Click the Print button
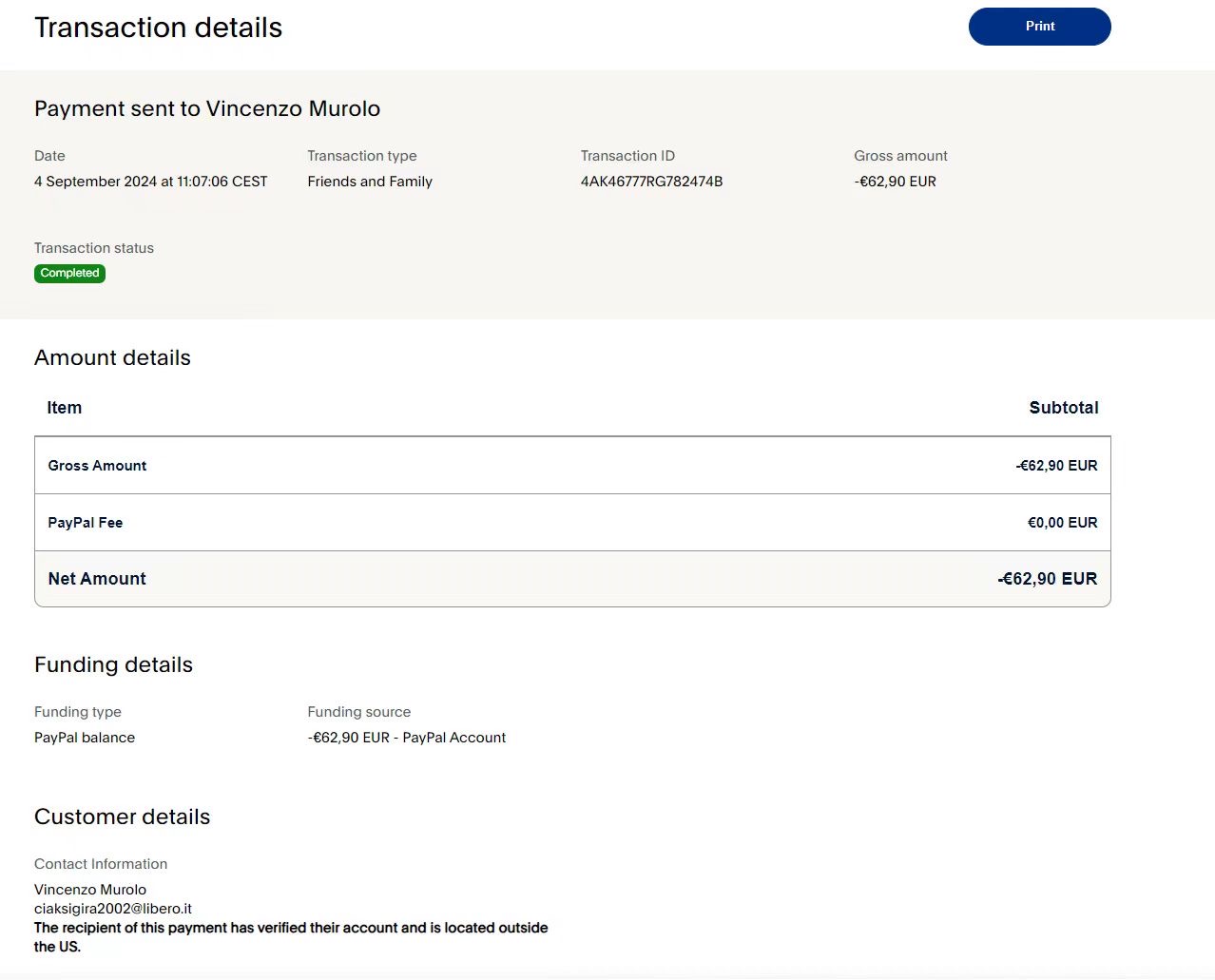The image size is (1215, 980). pos(1039,27)
